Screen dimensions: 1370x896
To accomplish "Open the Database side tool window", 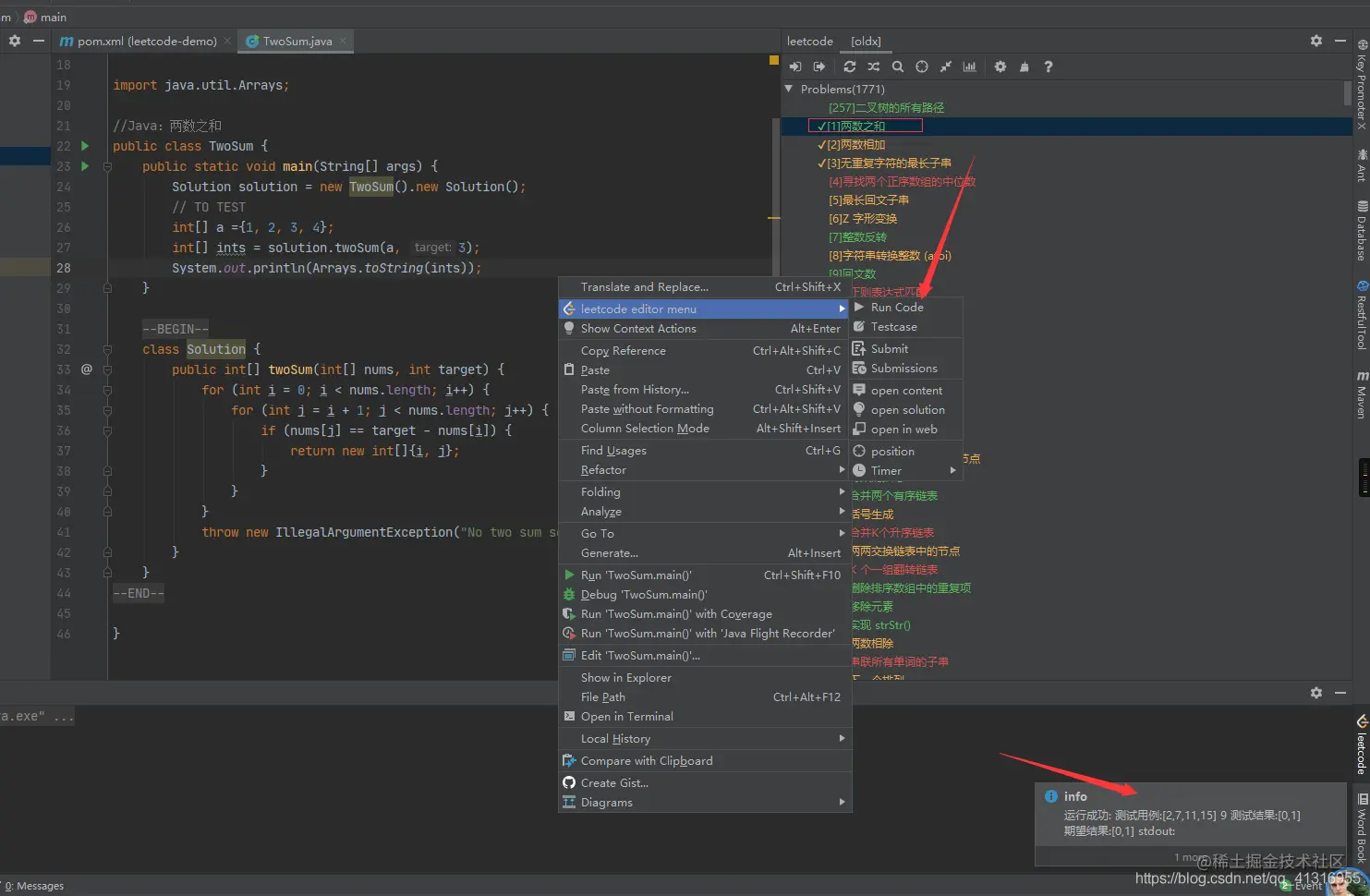I will [x=1363, y=231].
